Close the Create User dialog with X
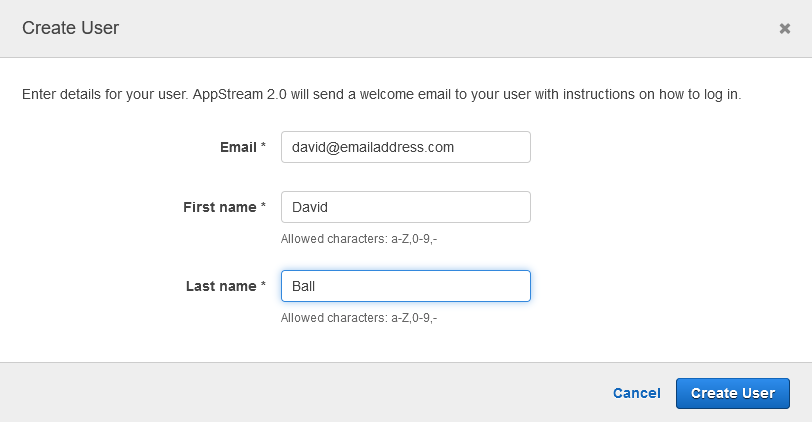812x422 pixels. (x=785, y=28)
